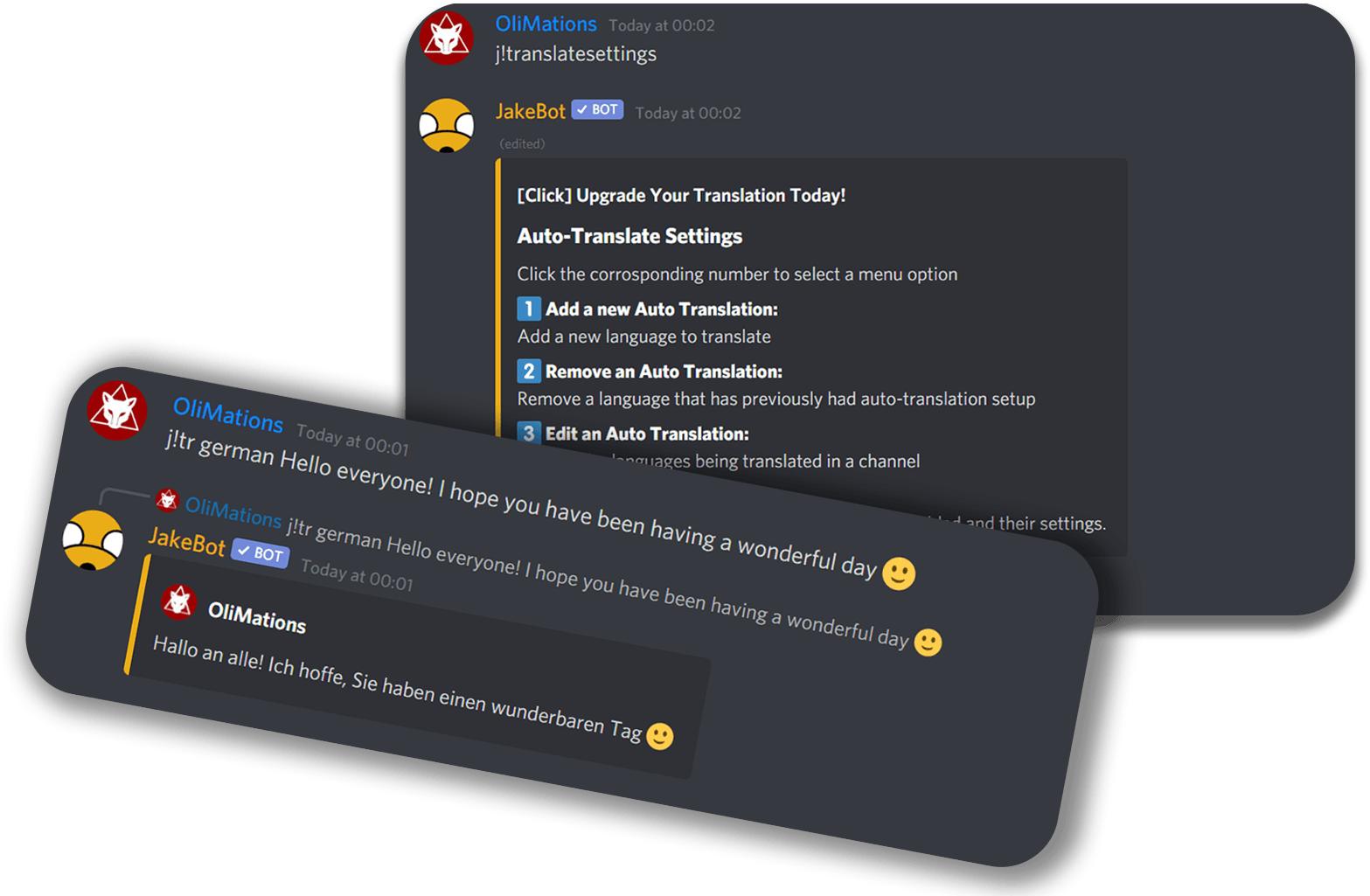Open the orange JakeBot username in top chat

[x=531, y=111]
